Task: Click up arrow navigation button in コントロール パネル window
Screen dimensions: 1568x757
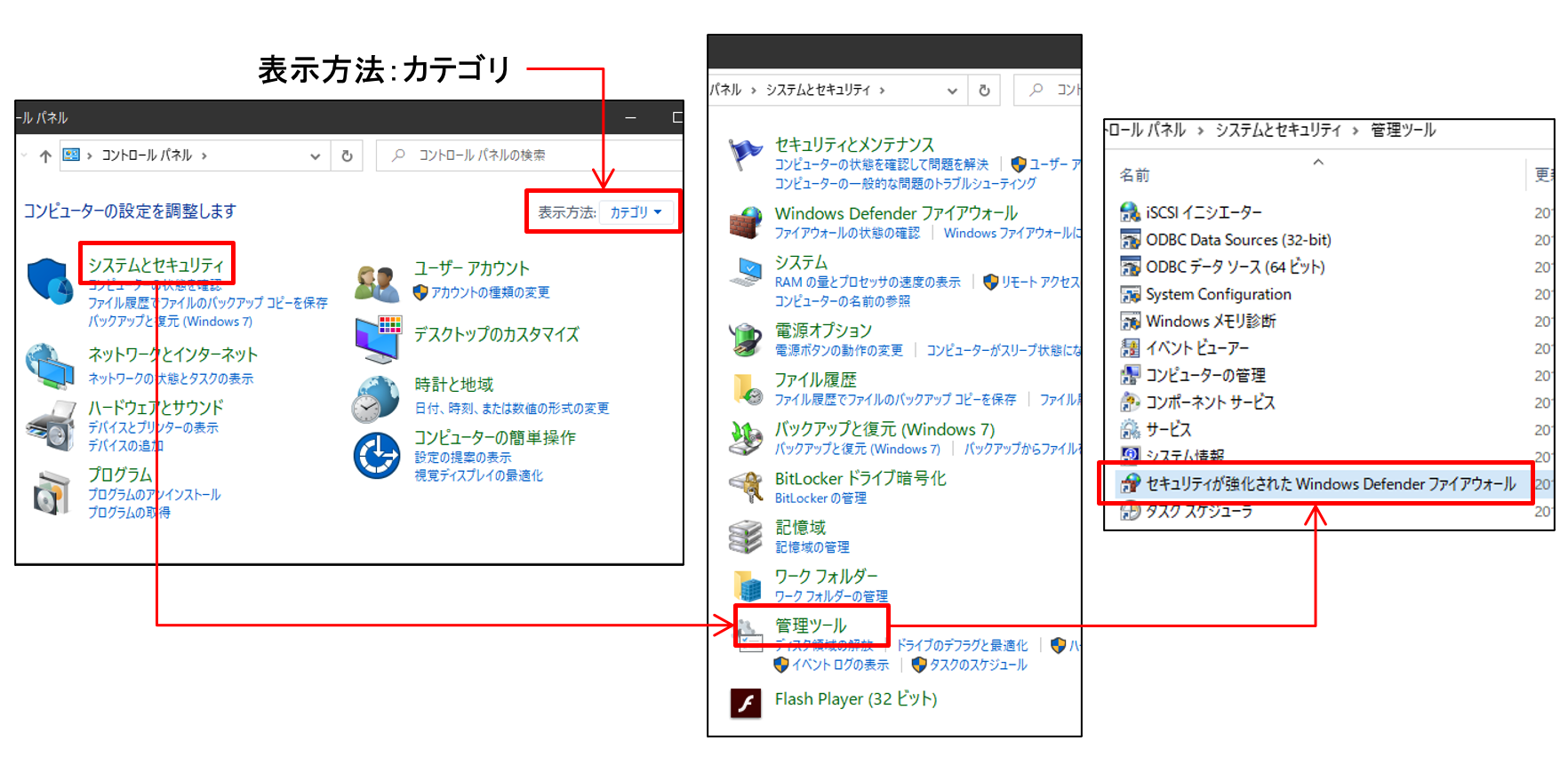Action: [x=45, y=156]
